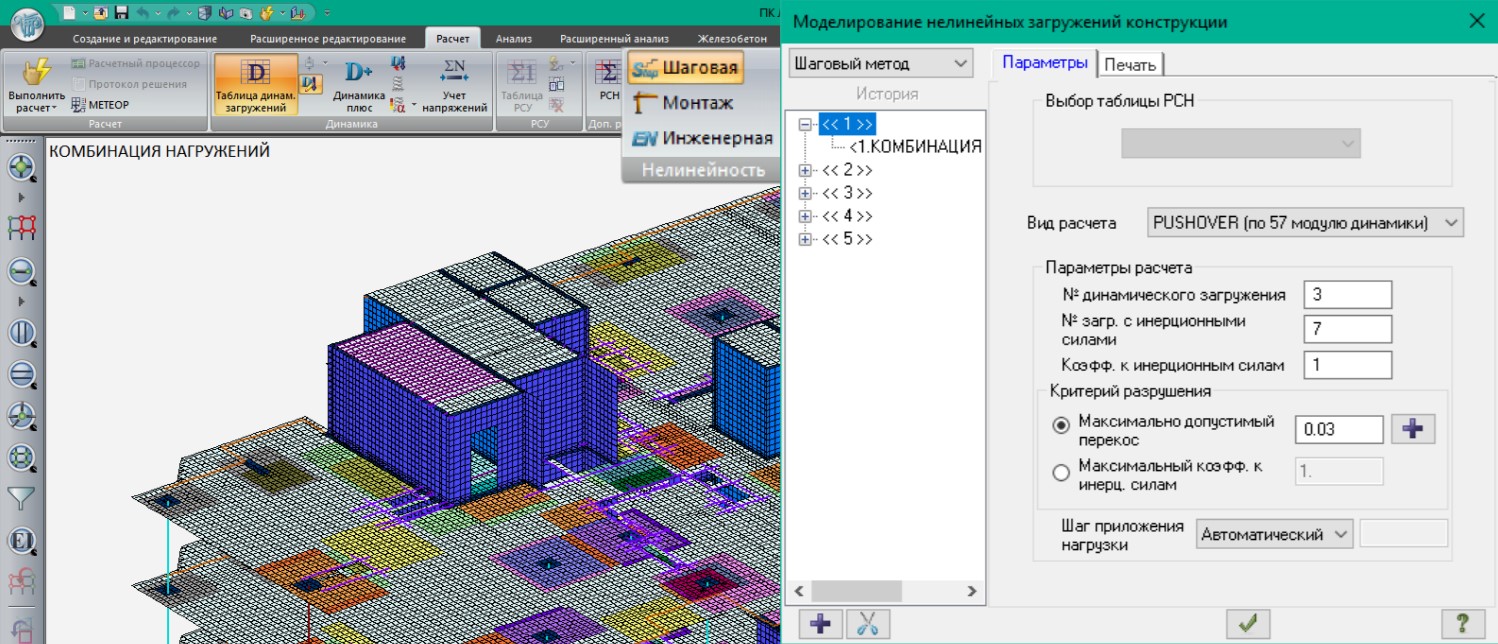Expand the << 2 >> history node
The image size is (1498, 644).
804,170
